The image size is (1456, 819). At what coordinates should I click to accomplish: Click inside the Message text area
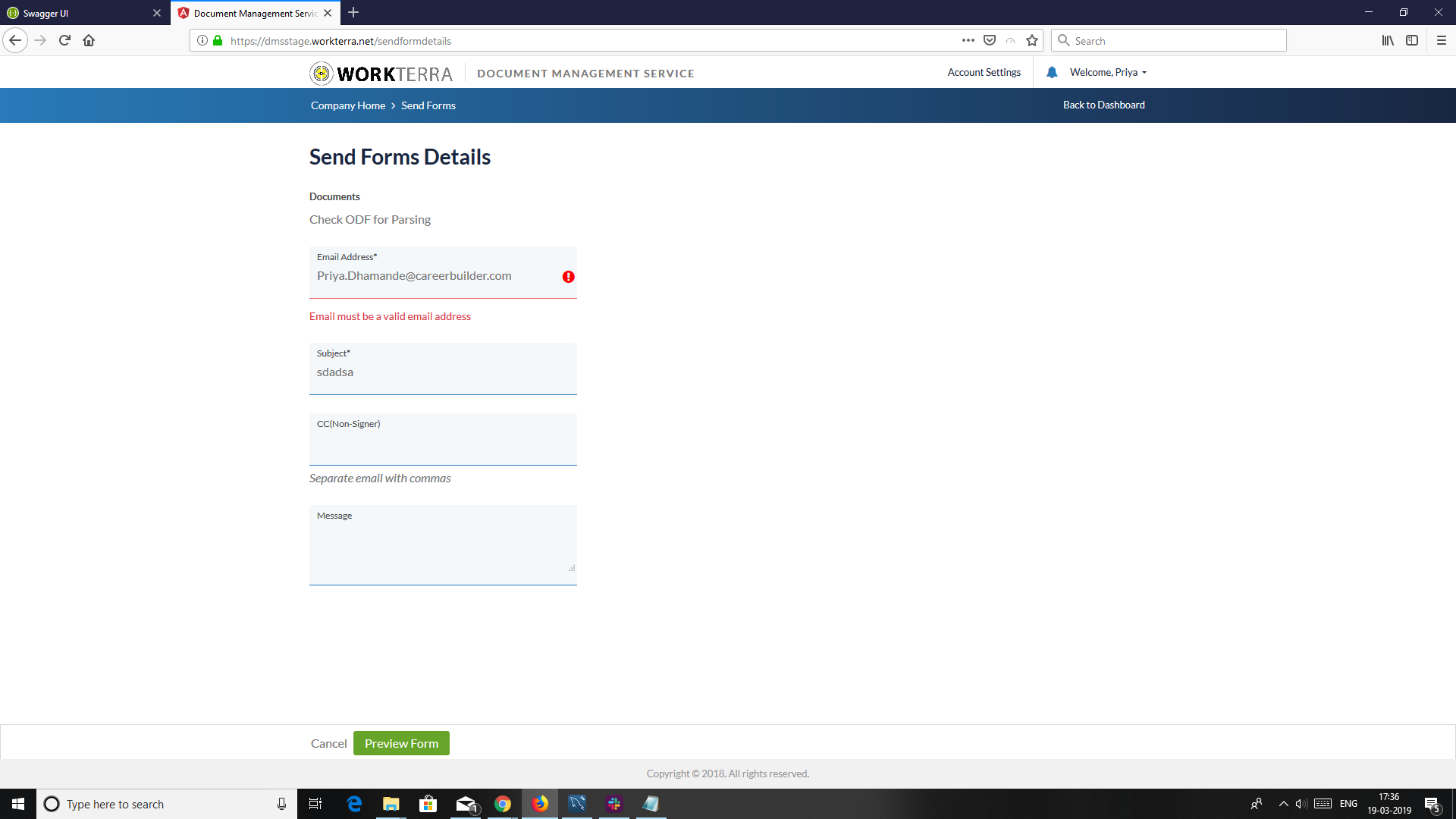(x=443, y=544)
